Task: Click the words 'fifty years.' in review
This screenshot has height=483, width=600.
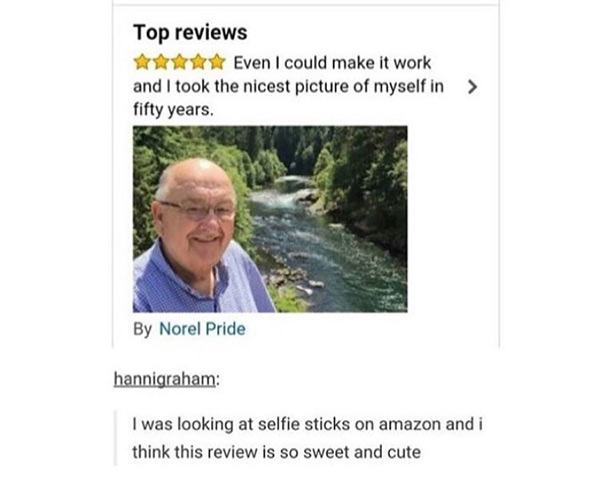Action: point(173,110)
